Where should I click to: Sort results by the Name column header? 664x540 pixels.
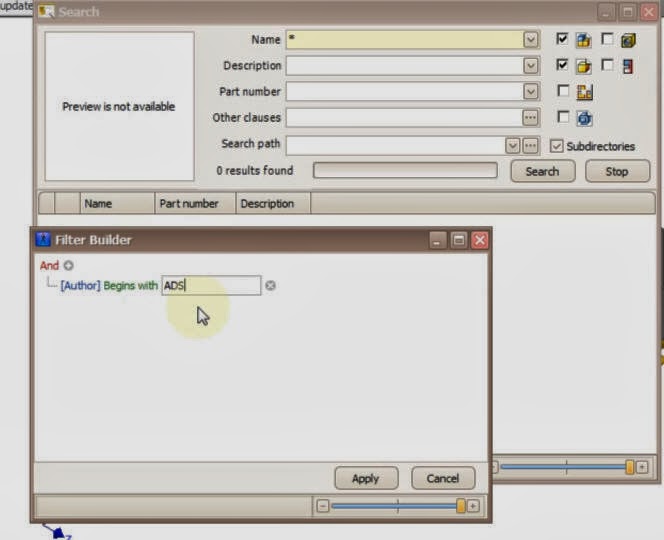[117, 204]
